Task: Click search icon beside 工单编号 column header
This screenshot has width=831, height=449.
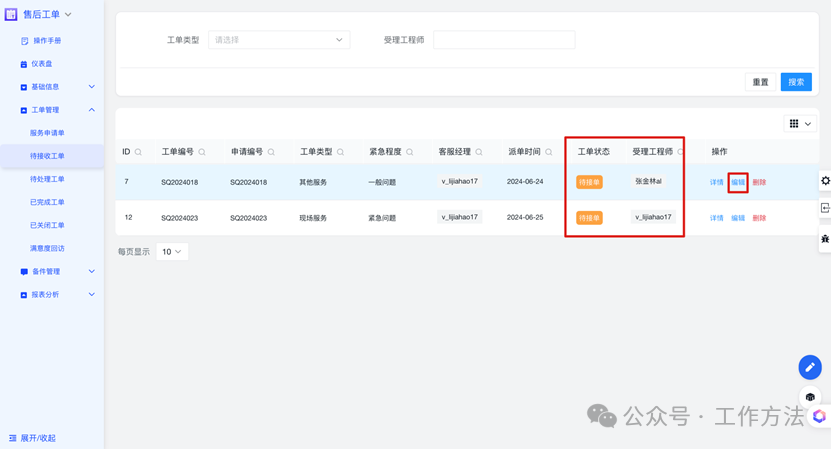Action: pos(202,153)
